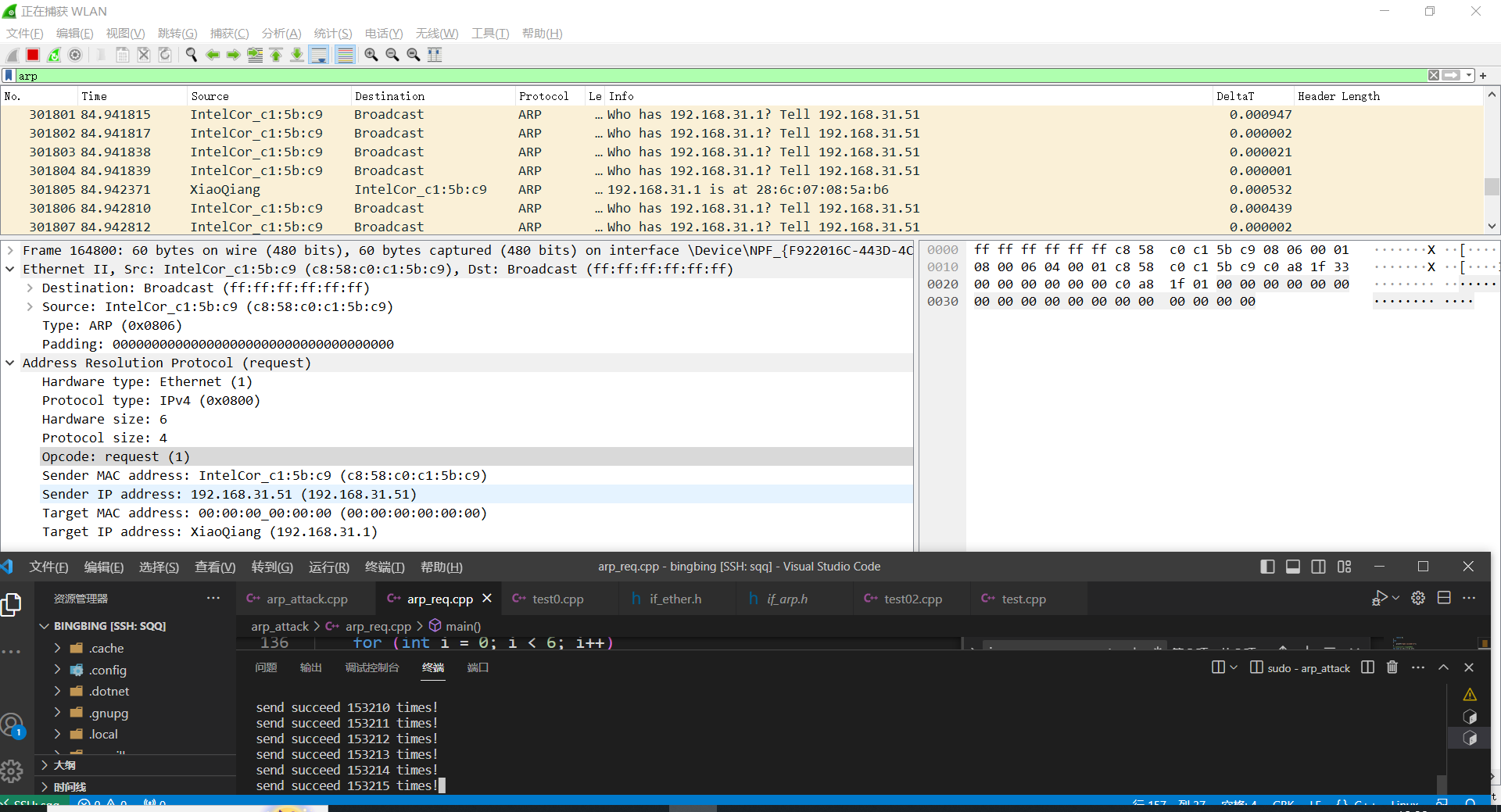The width and height of the screenshot is (1501, 812).
Task: Go back to previous packet arrow
Action: (212, 55)
